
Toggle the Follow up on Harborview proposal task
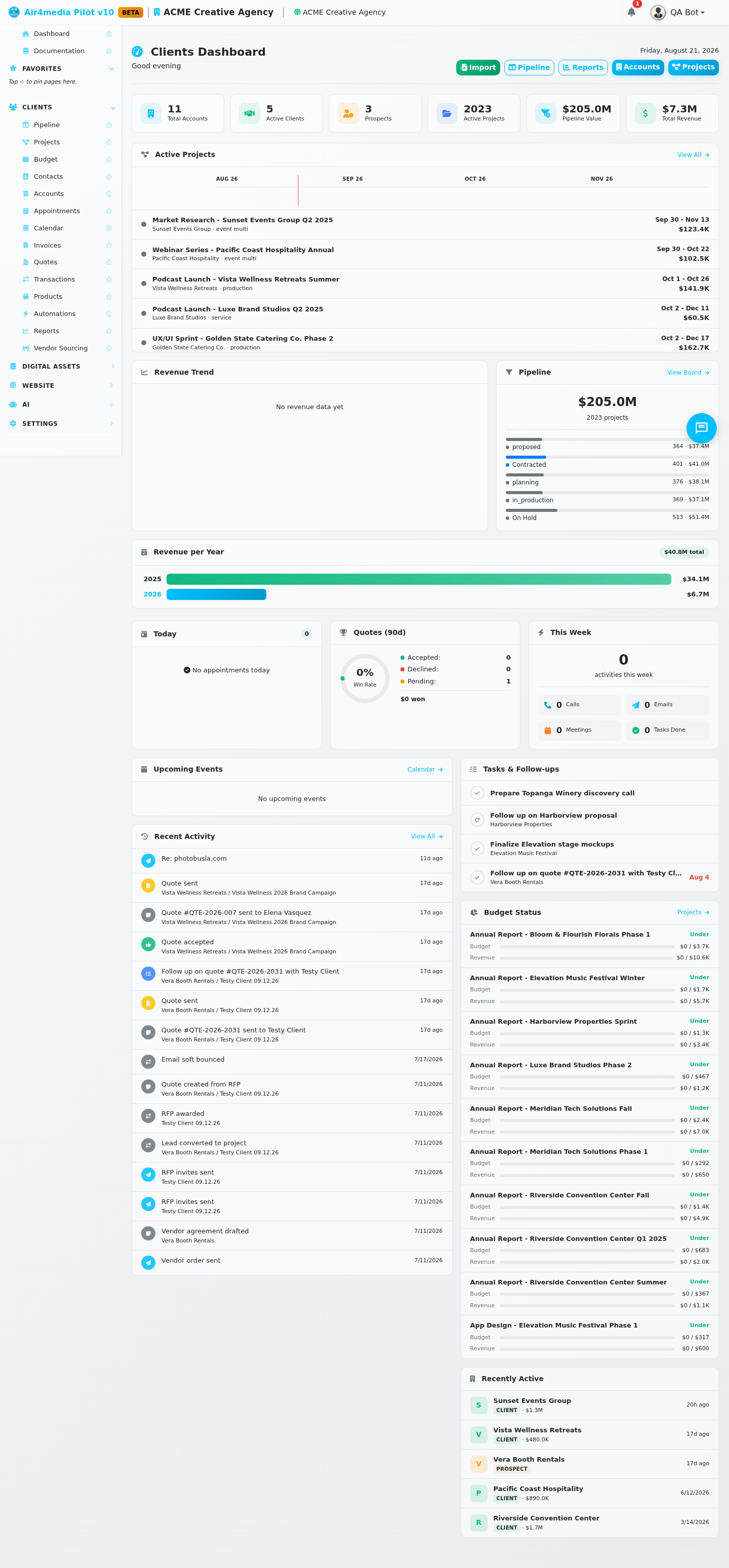[477, 820]
